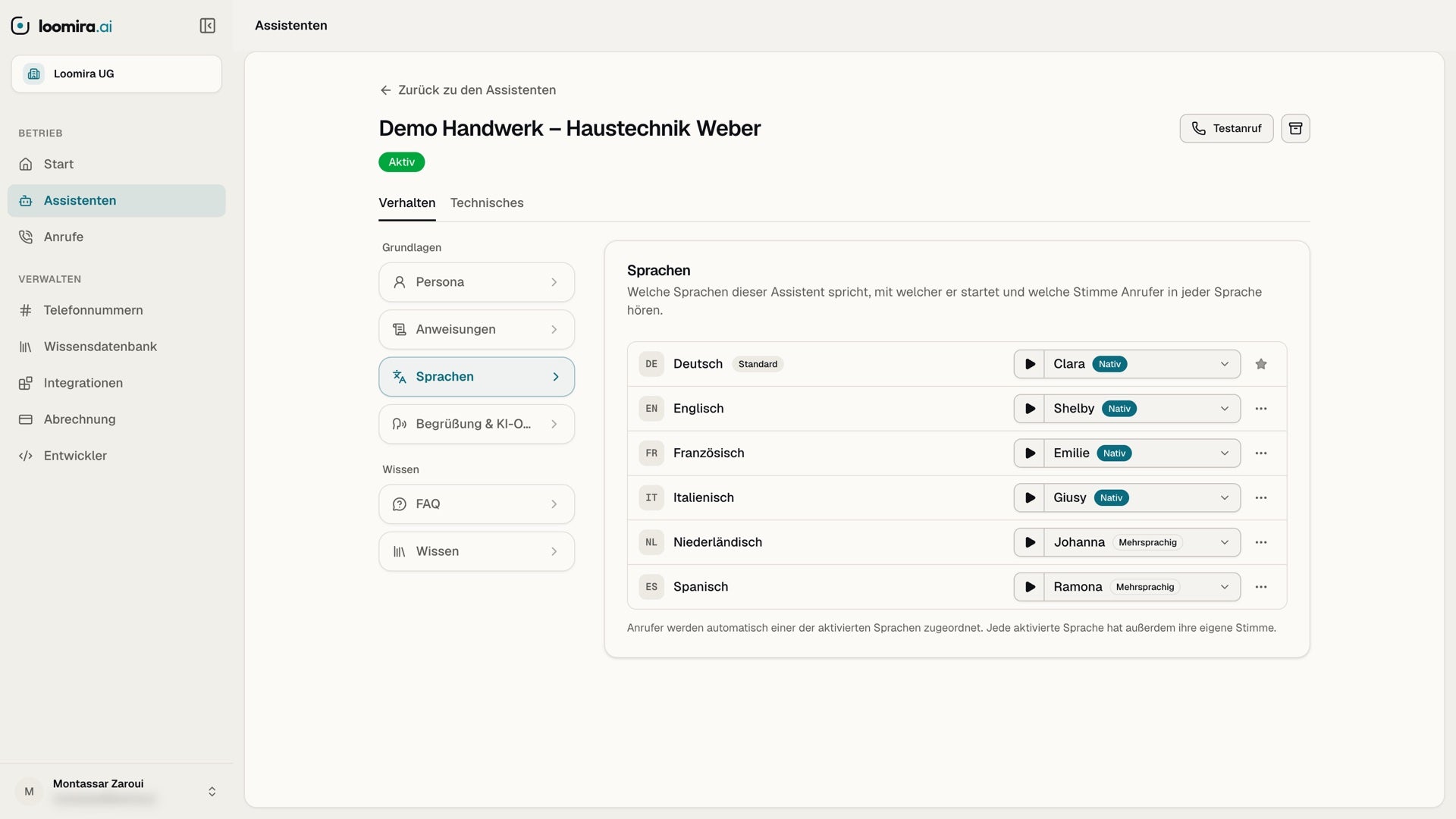Open Wissensdatenbank in the sidebar
This screenshot has height=819, width=1456.
(x=116, y=347)
